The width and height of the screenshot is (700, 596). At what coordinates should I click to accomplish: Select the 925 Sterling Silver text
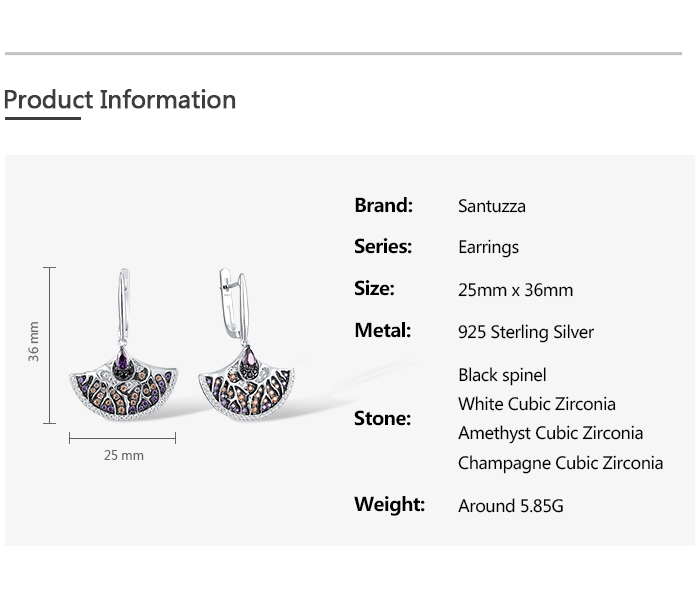tap(526, 332)
